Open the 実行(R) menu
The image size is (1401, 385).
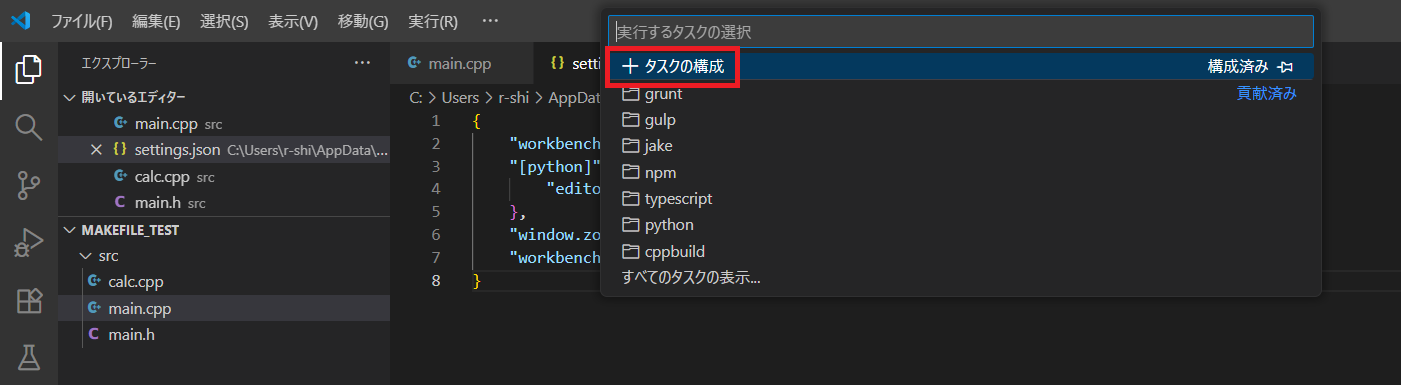coord(433,21)
